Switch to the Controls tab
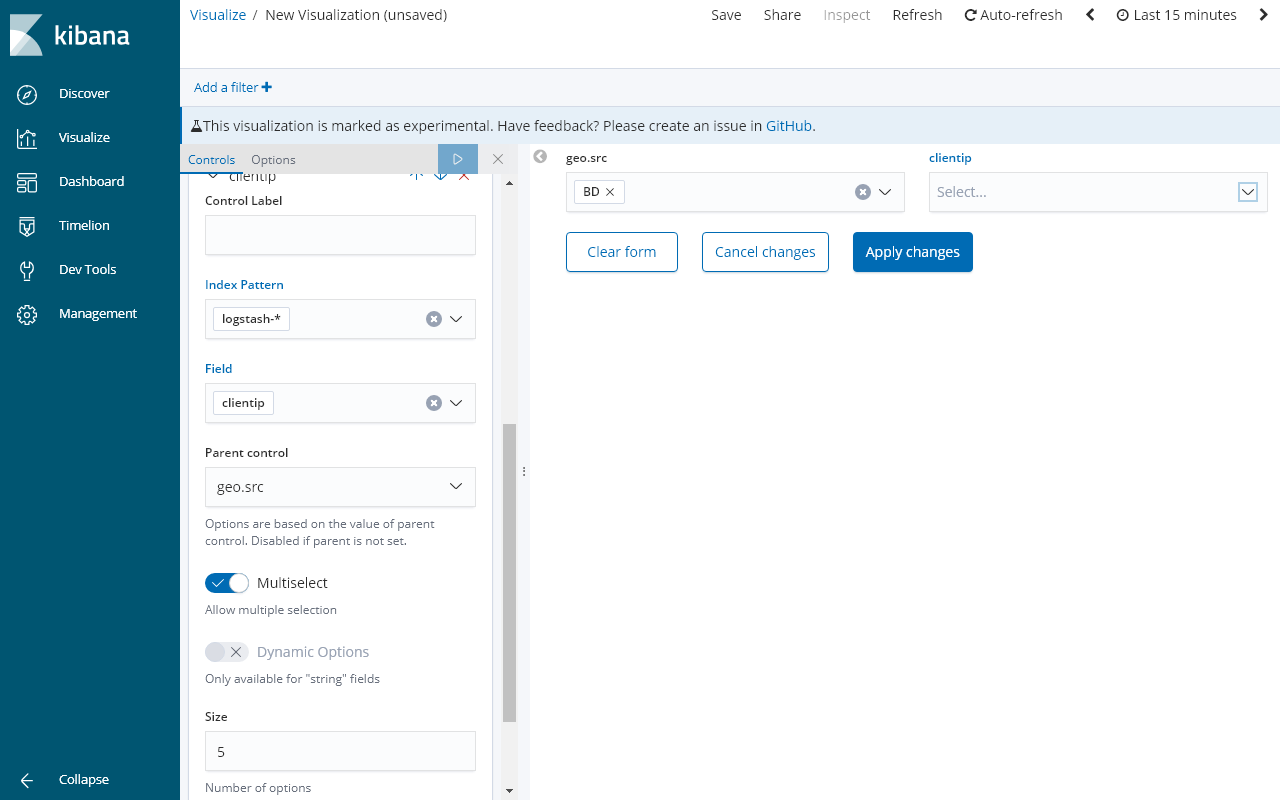Screen dimensions: 1280x800 click(211, 160)
